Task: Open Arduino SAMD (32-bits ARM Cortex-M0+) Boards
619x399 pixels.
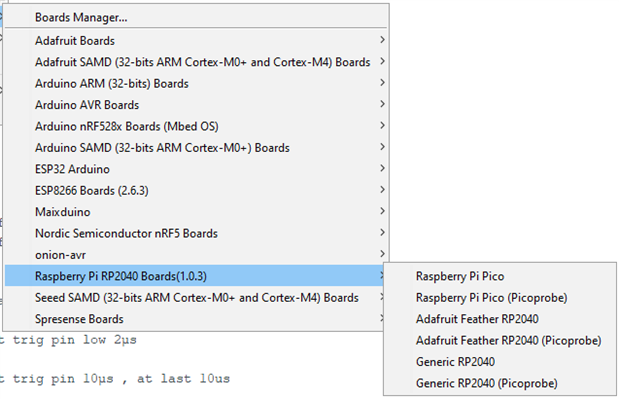Action: tap(196, 148)
